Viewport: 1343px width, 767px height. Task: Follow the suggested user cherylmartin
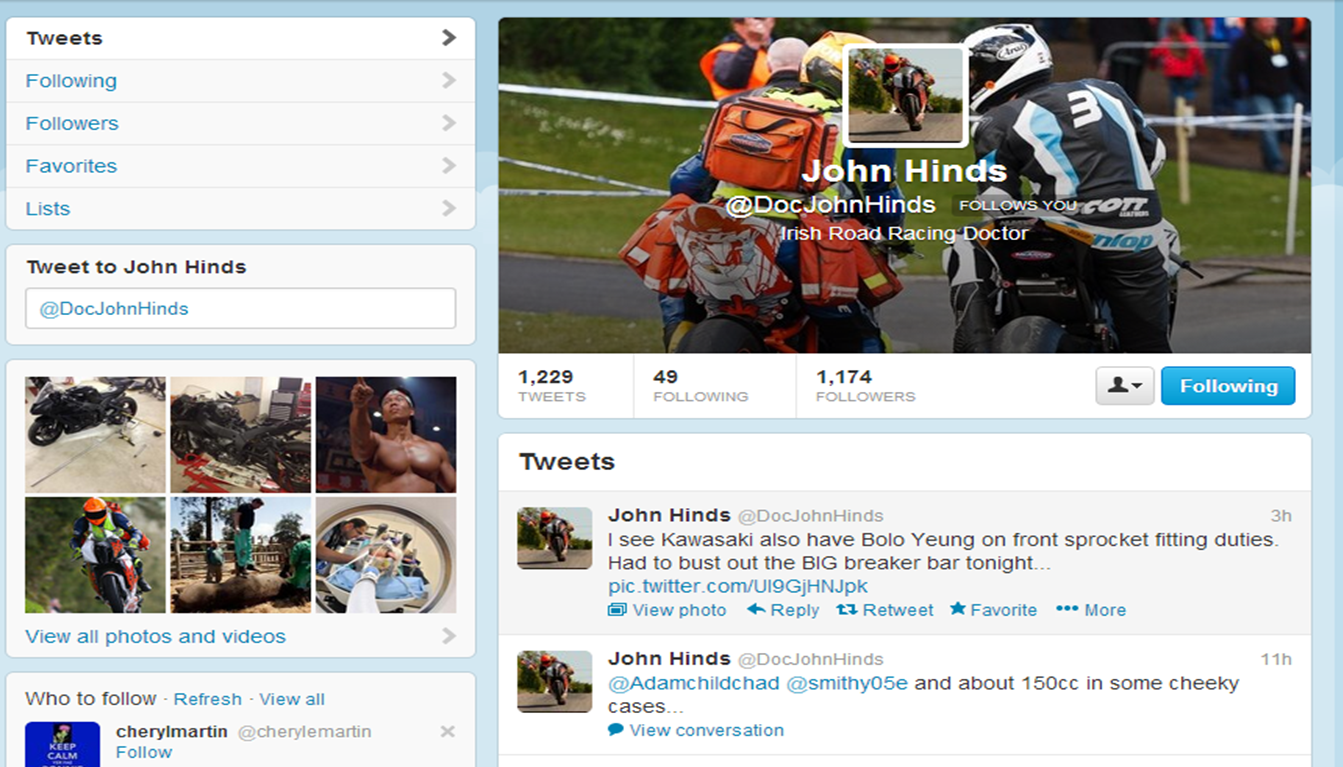pyautogui.click(x=144, y=752)
